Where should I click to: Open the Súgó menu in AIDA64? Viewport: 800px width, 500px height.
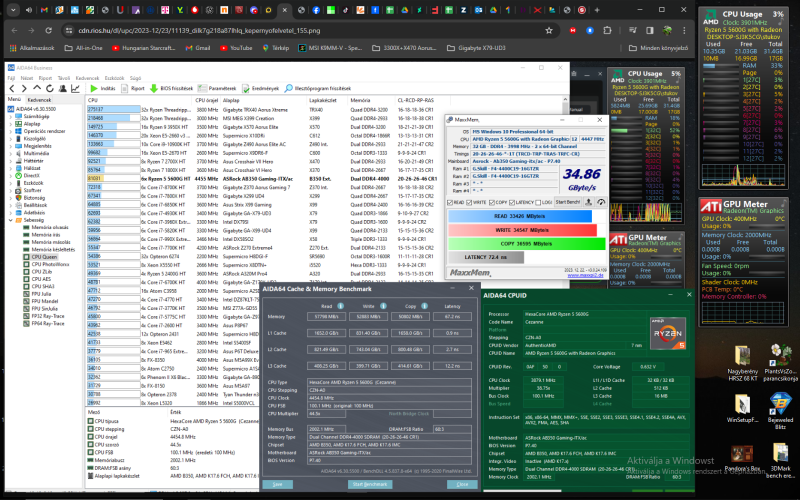click(135, 78)
